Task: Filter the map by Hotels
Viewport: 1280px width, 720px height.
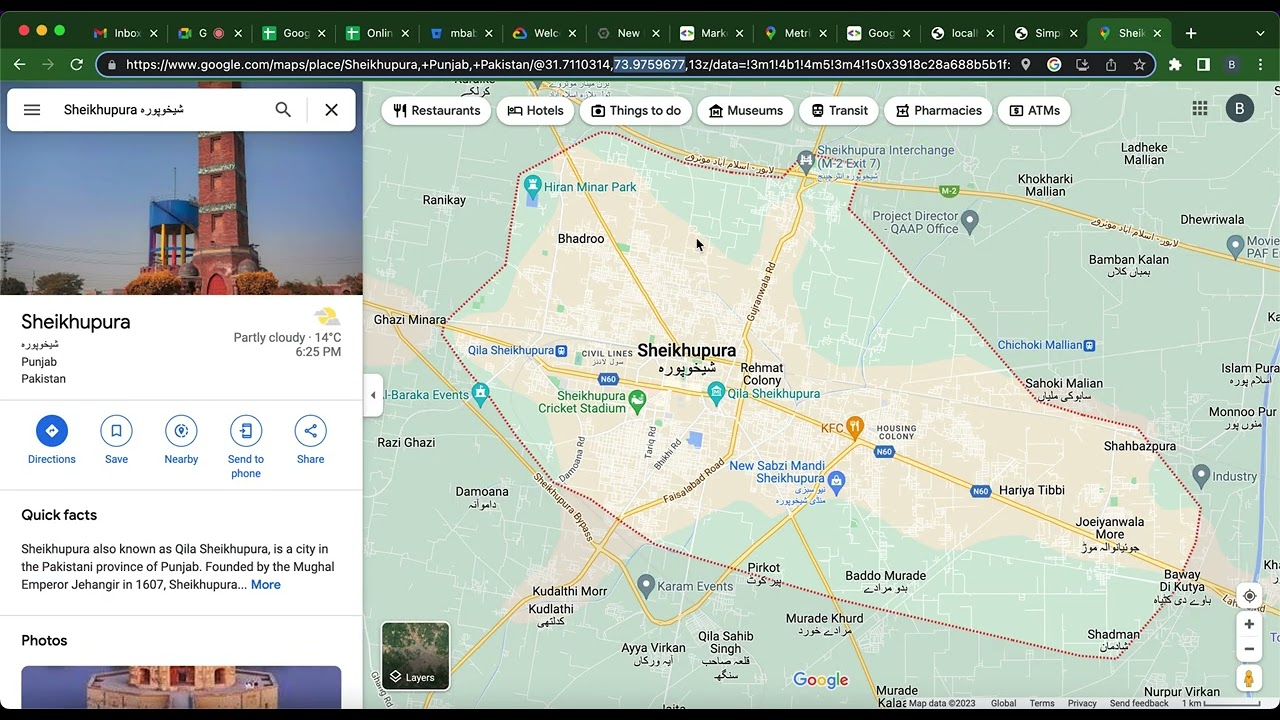Action: 535,110
